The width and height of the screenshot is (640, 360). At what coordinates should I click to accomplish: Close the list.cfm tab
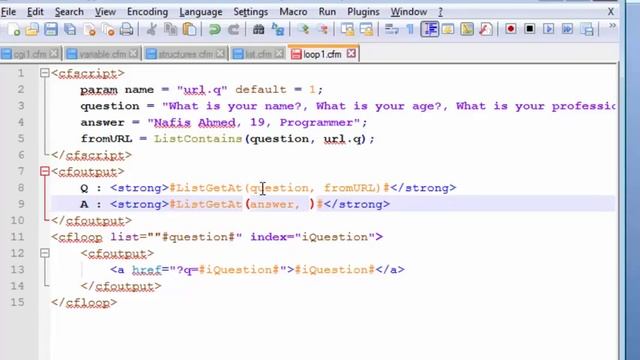pos(279,53)
